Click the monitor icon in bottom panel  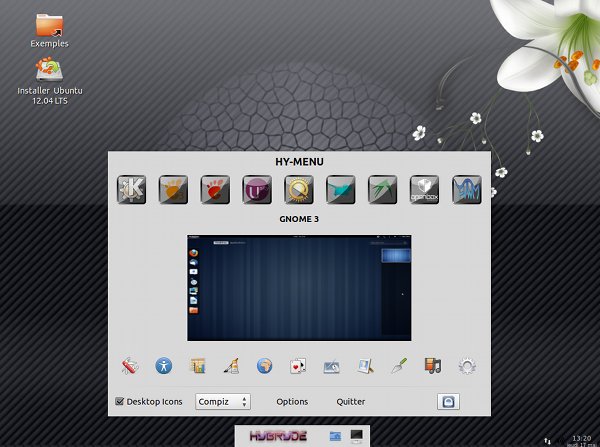click(357, 436)
